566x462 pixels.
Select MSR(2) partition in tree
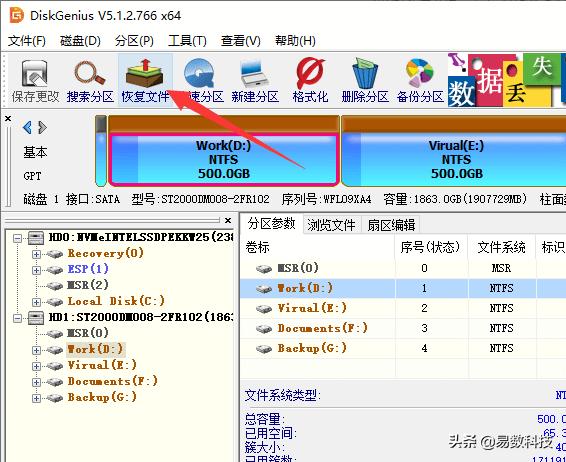[x=88, y=285]
